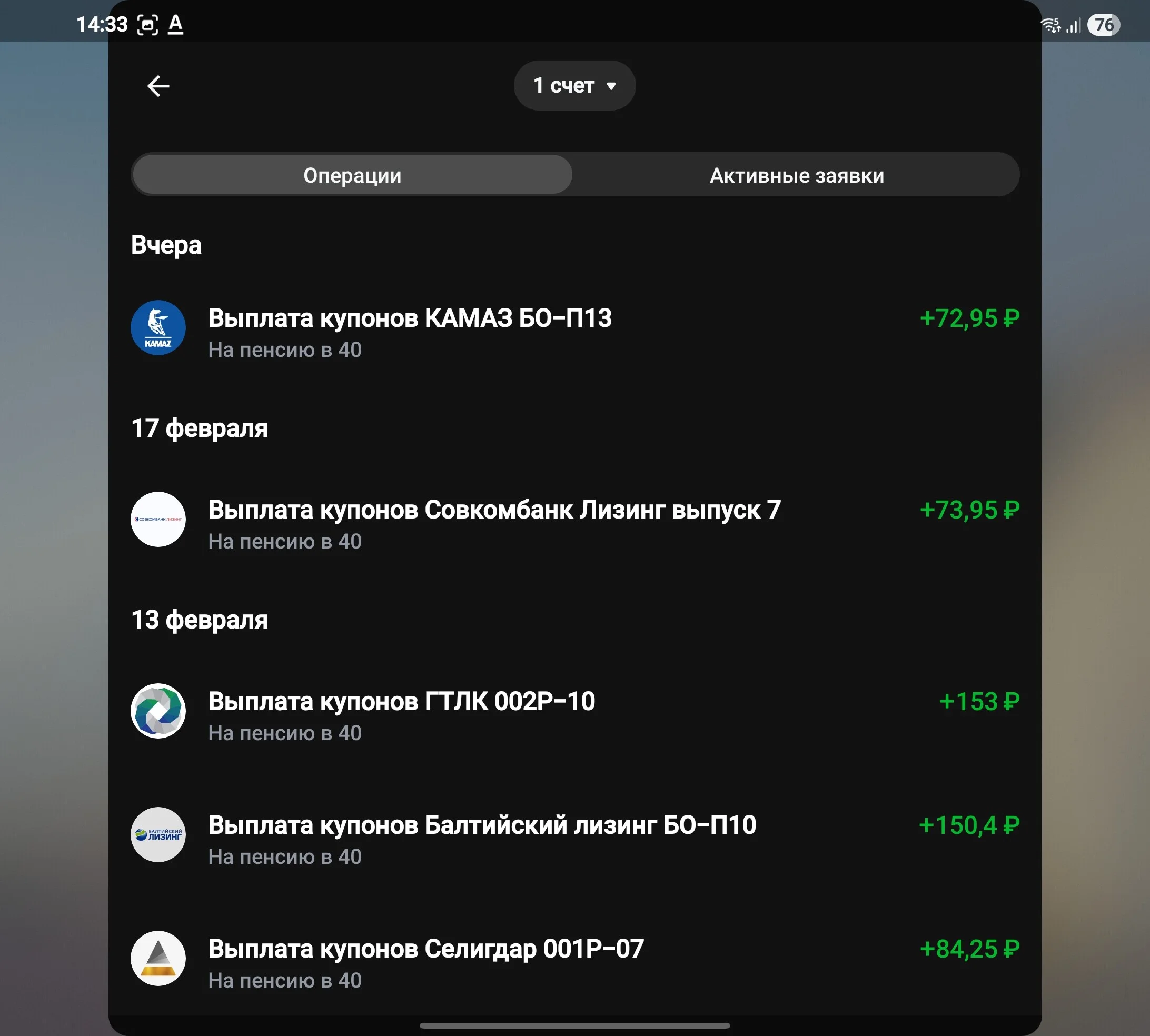Select the +150,4 ₽ amount
Image resolution: width=1150 pixels, height=1036 pixels.
point(969,825)
